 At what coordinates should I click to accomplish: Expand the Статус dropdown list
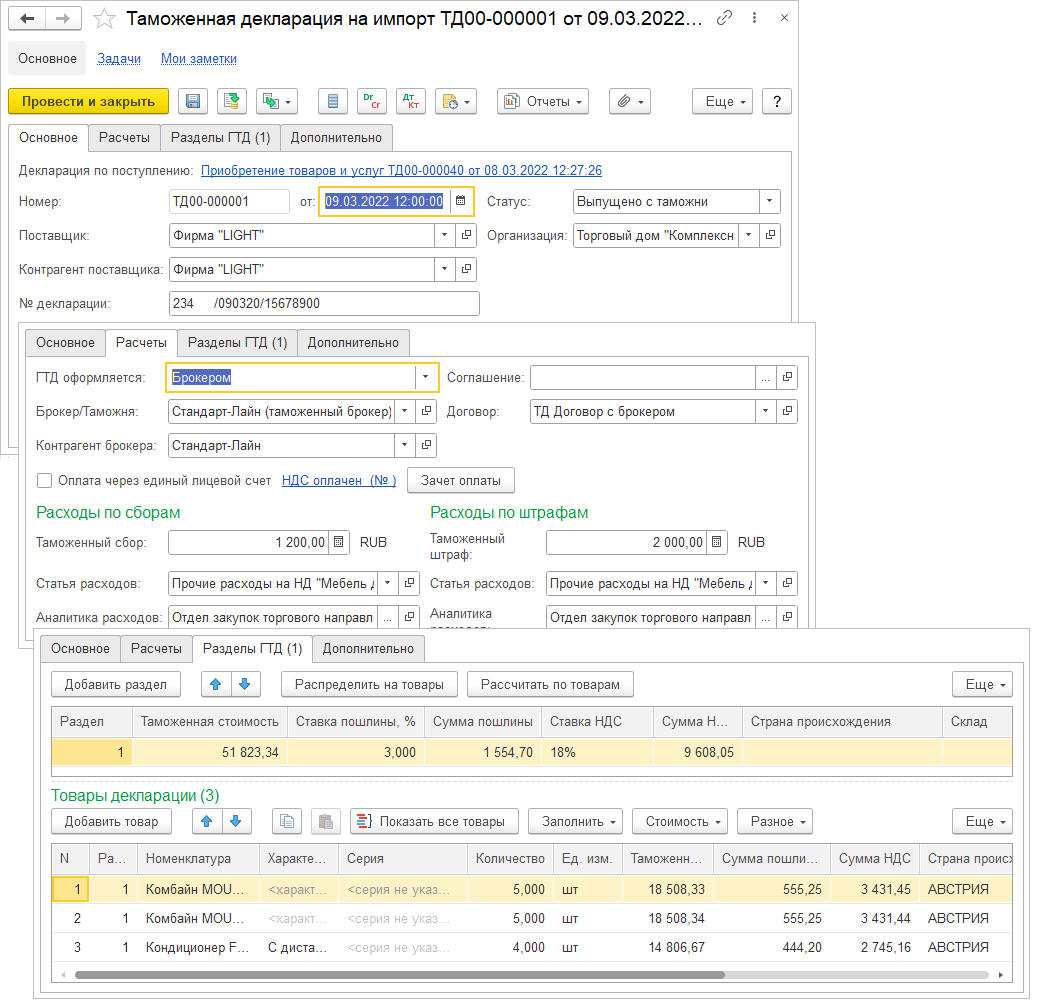(769, 201)
